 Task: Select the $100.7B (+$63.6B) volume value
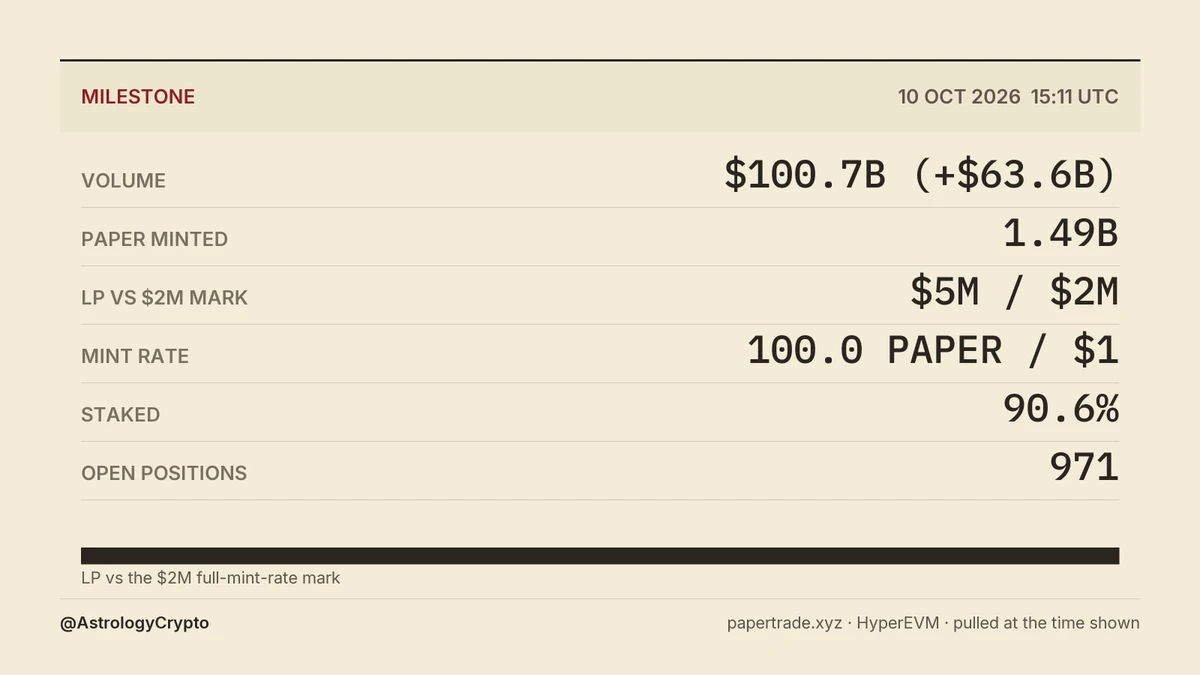[x=921, y=175]
